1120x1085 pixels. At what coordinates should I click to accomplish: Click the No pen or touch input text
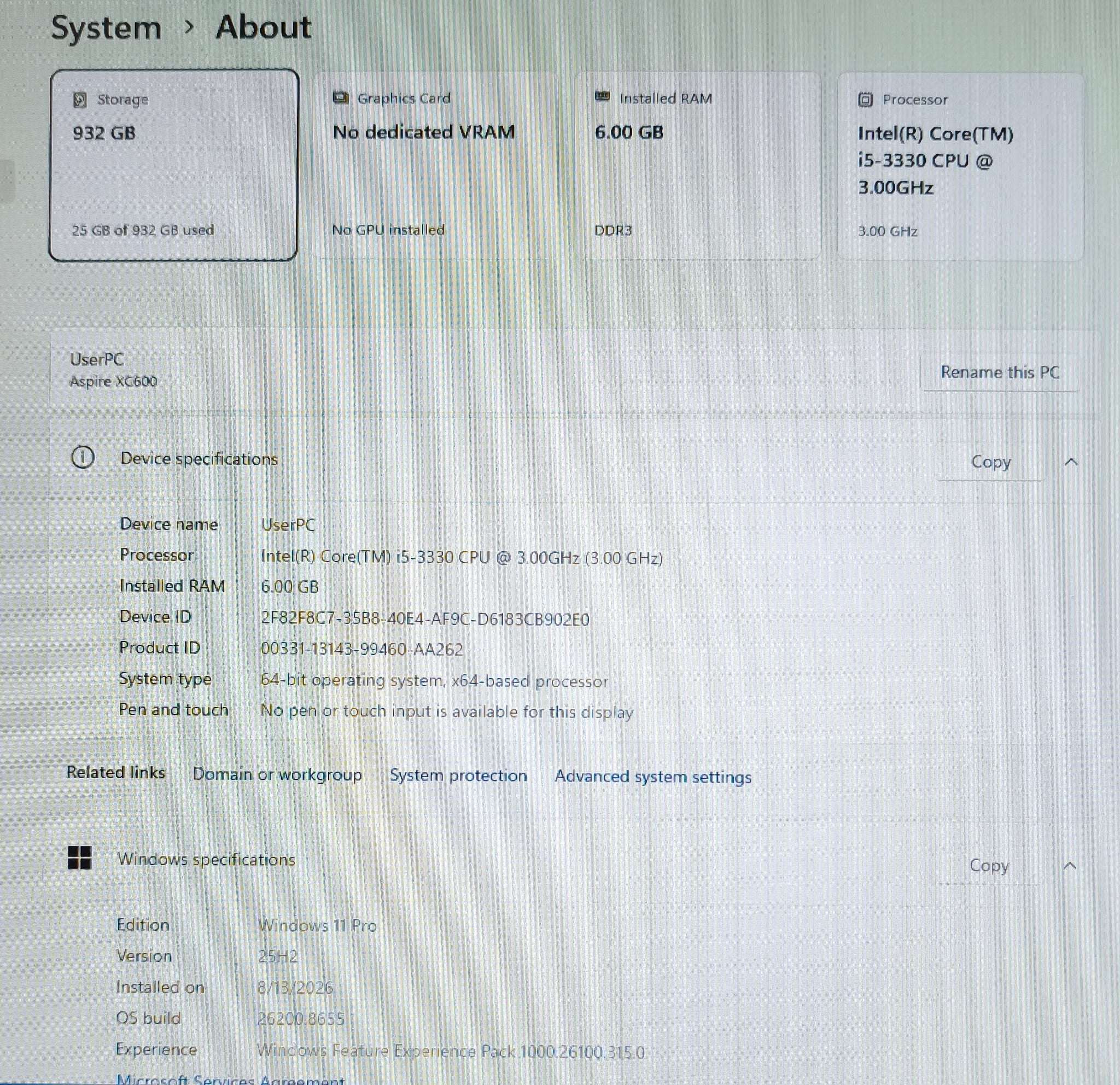click(447, 711)
